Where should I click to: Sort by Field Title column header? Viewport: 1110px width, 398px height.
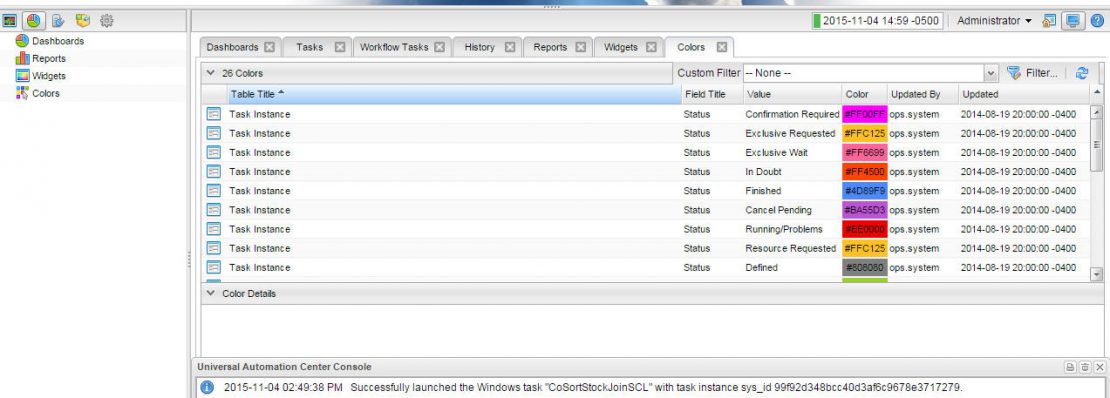[x=712, y=93]
